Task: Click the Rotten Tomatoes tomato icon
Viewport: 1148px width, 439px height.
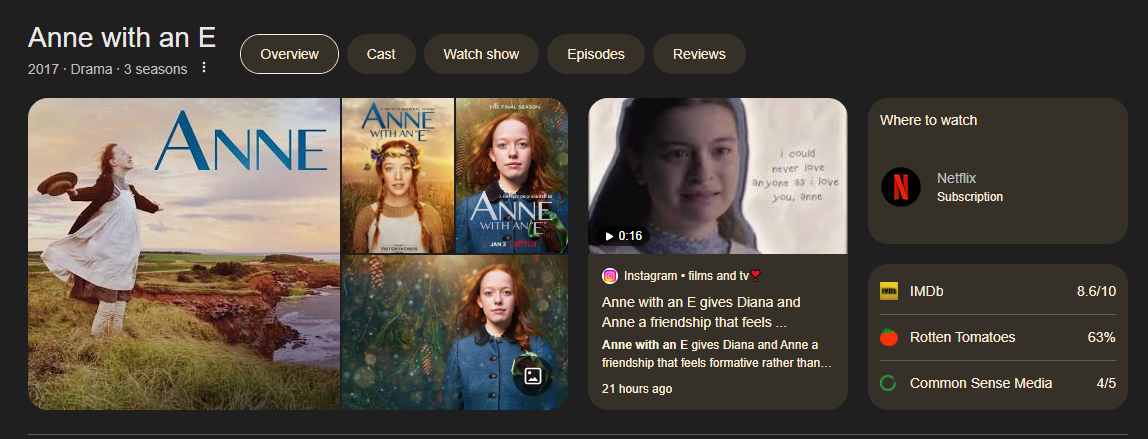Action: [888, 337]
